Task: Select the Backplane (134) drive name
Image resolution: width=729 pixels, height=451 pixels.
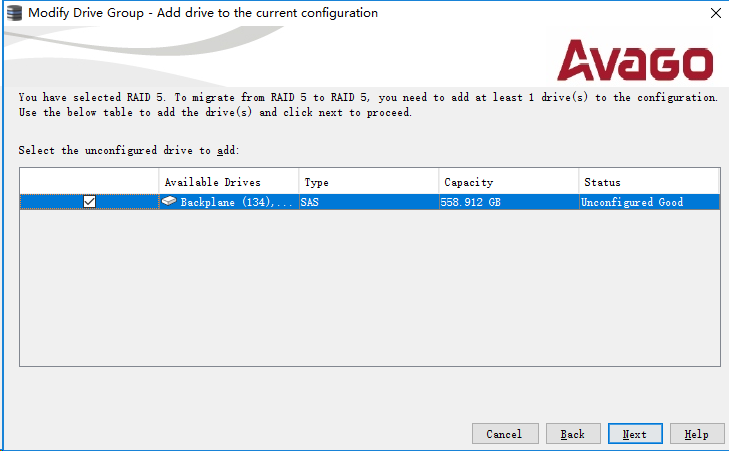Action: [236, 202]
